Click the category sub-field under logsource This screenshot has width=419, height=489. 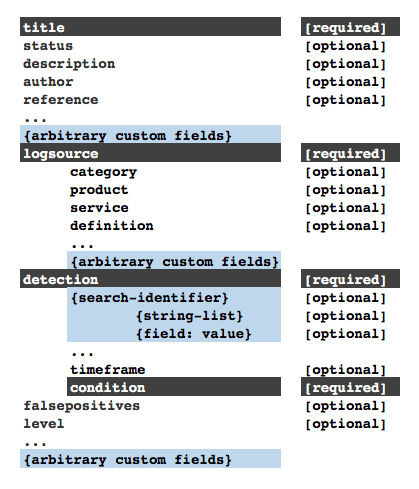click(103, 172)
